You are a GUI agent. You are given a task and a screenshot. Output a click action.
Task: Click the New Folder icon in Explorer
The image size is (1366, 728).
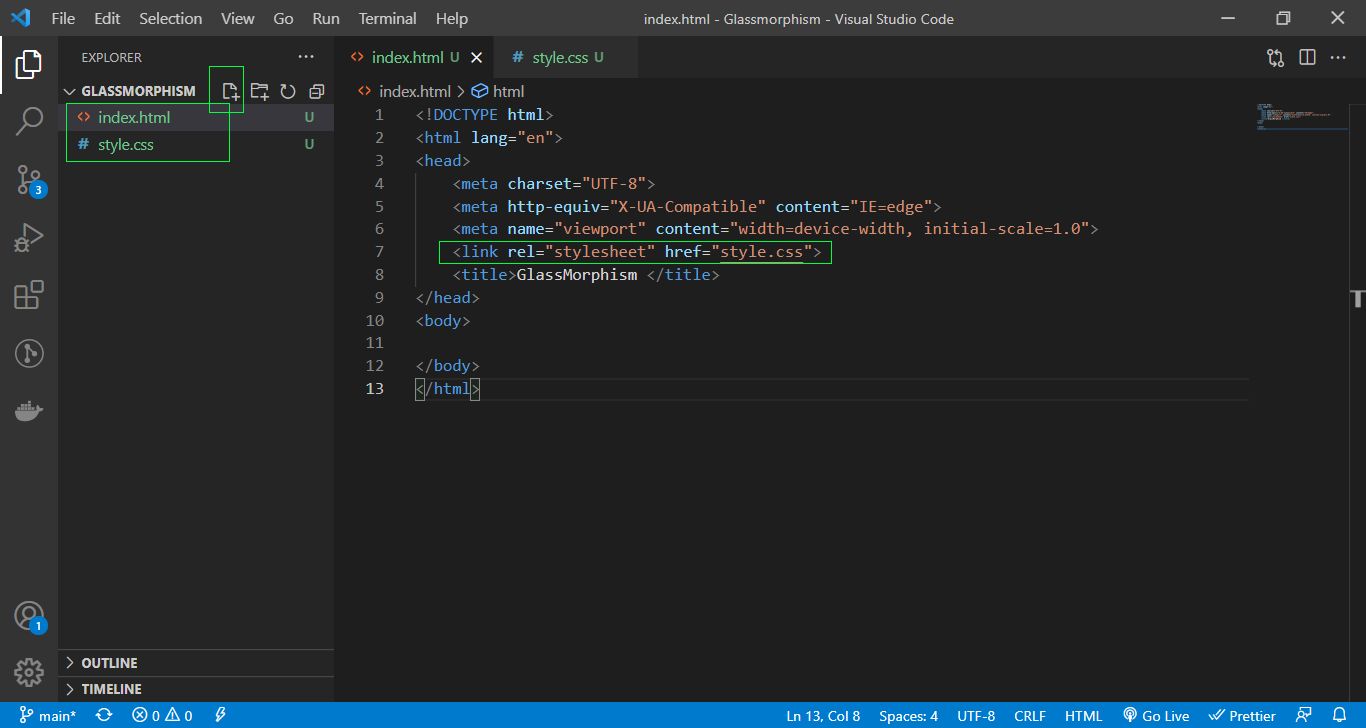point(259,91)
